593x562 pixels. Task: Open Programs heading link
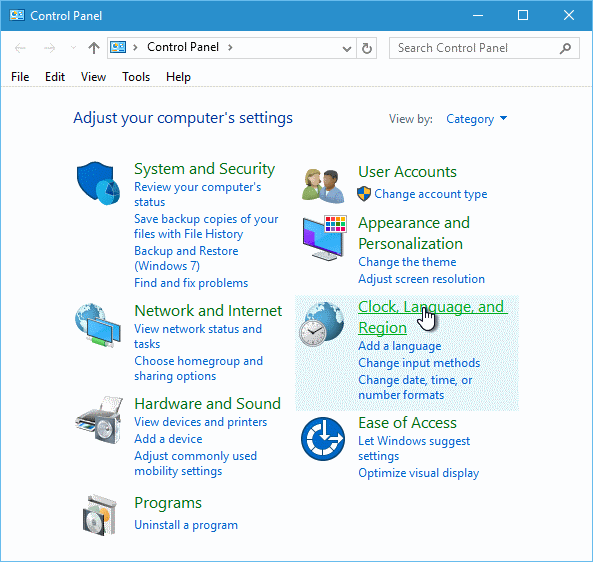coord(168,503)
